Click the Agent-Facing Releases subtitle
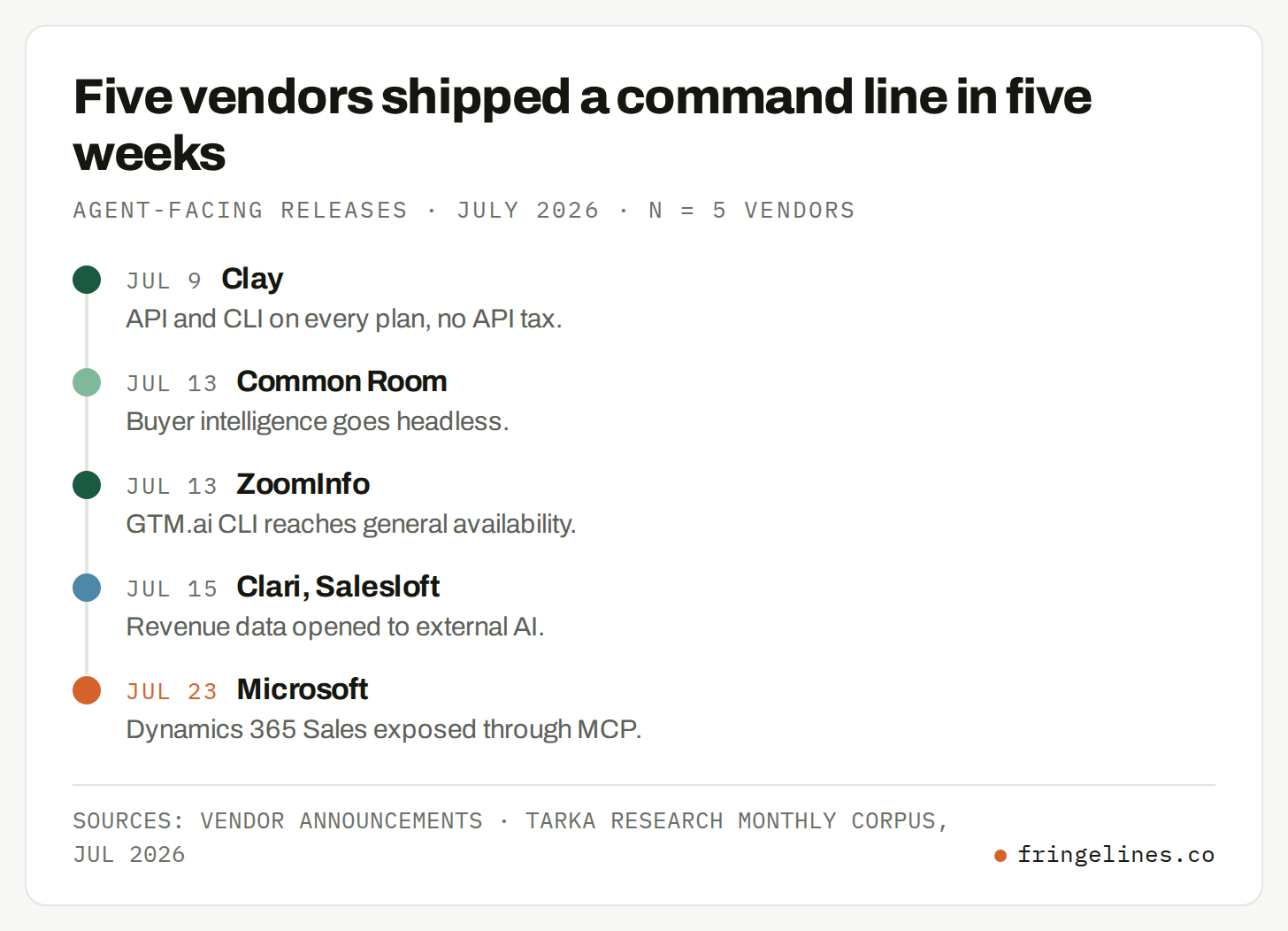 [464, 211]
